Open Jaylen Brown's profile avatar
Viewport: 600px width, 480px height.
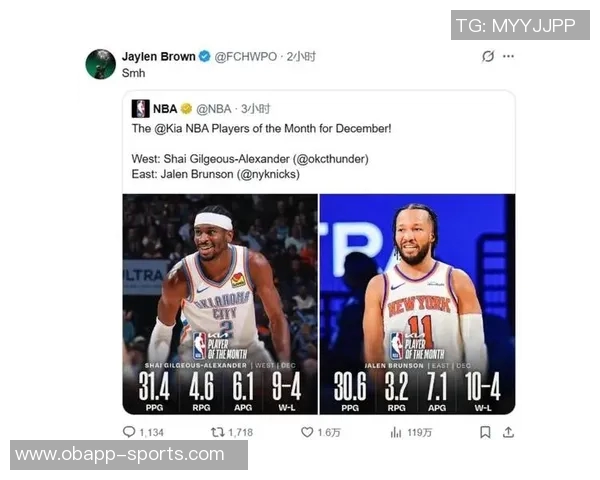click(x=101, y=64)
